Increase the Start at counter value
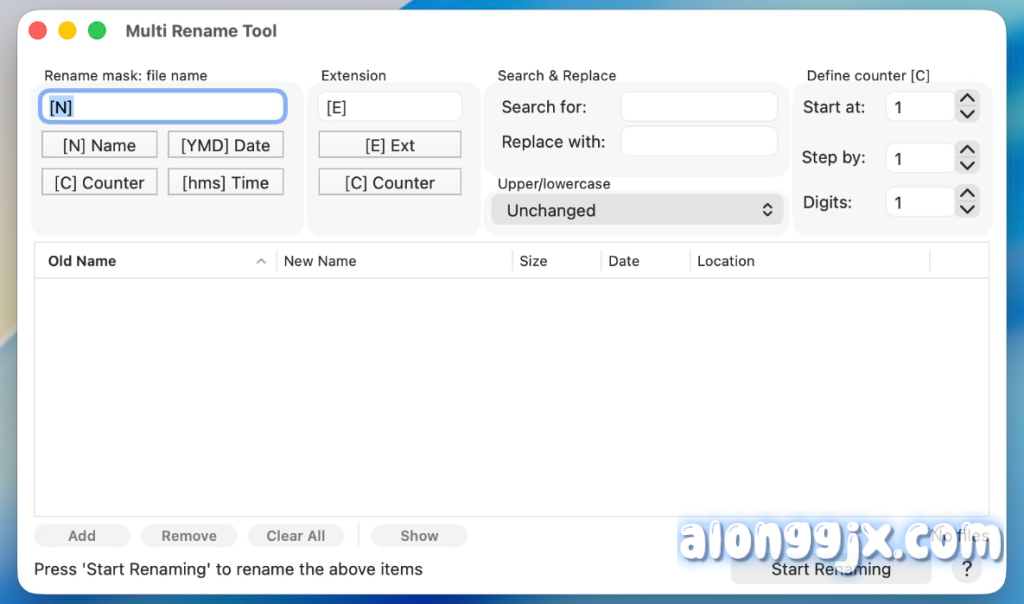This screenshot has height=604, width=1024. [966, 99]
